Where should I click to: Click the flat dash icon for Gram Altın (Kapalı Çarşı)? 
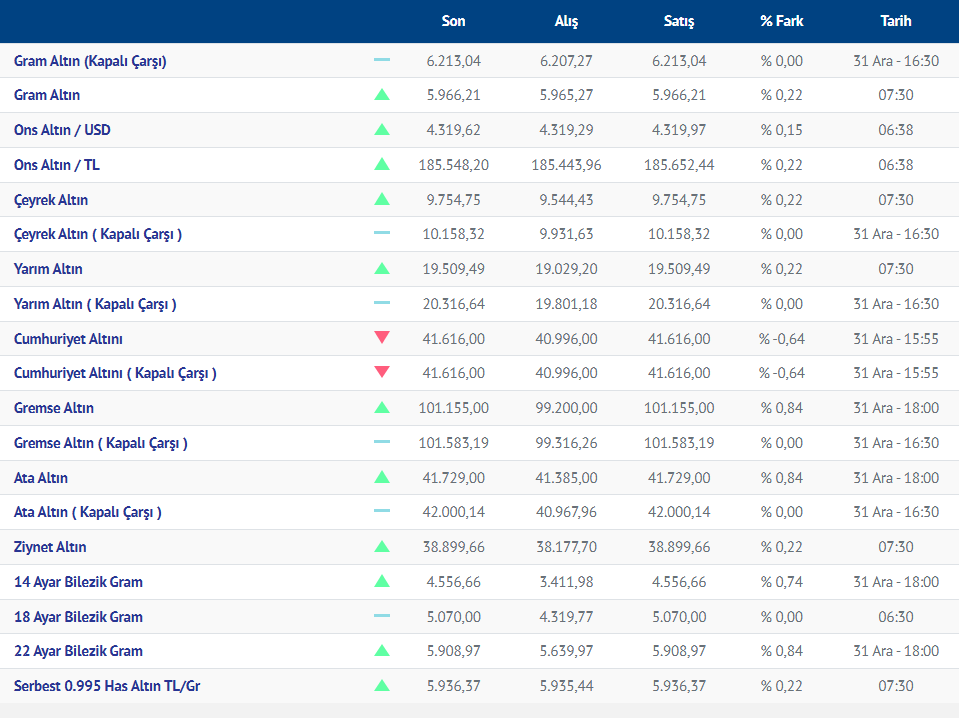[382, 60]
